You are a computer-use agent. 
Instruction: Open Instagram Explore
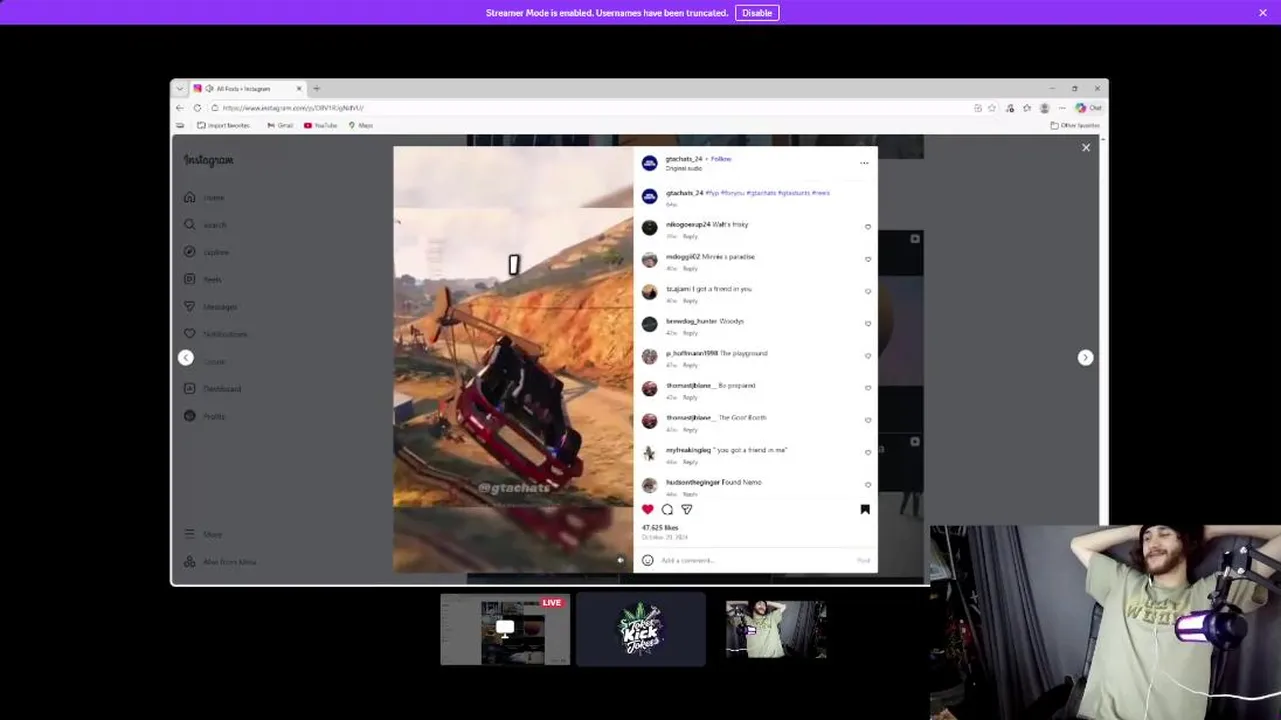coord(206,252)
